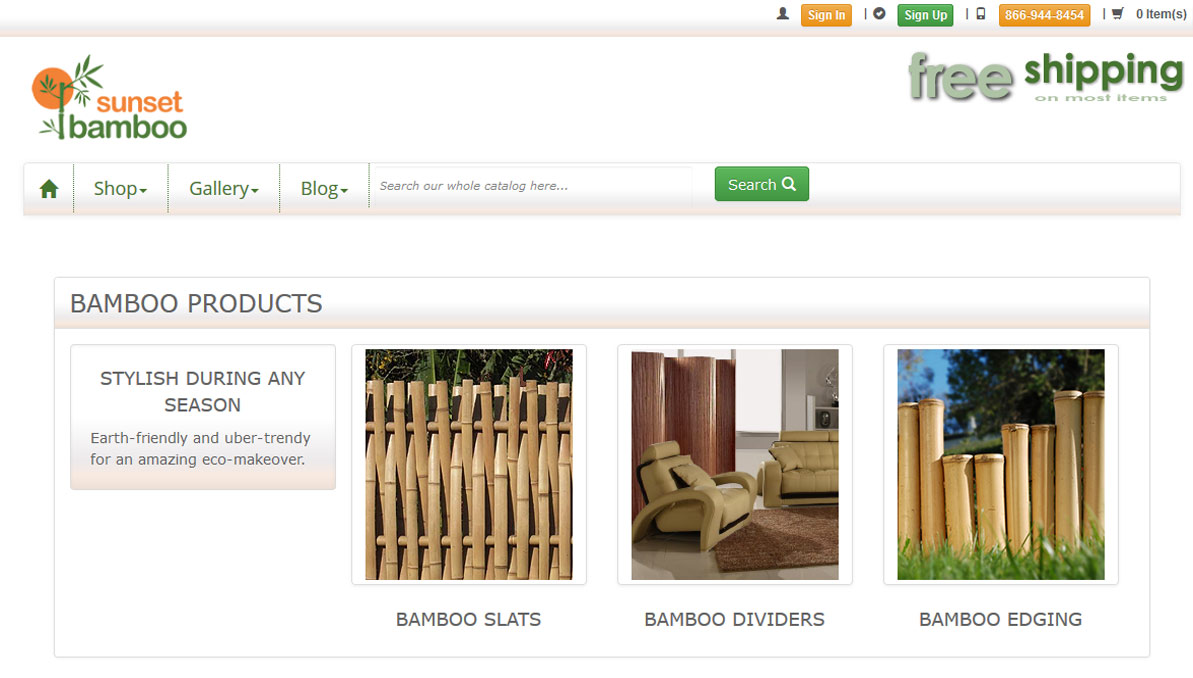Click the Earth-friendly and uber-trendy description text
Viewport: 1193px width, 678px height.
201,449
